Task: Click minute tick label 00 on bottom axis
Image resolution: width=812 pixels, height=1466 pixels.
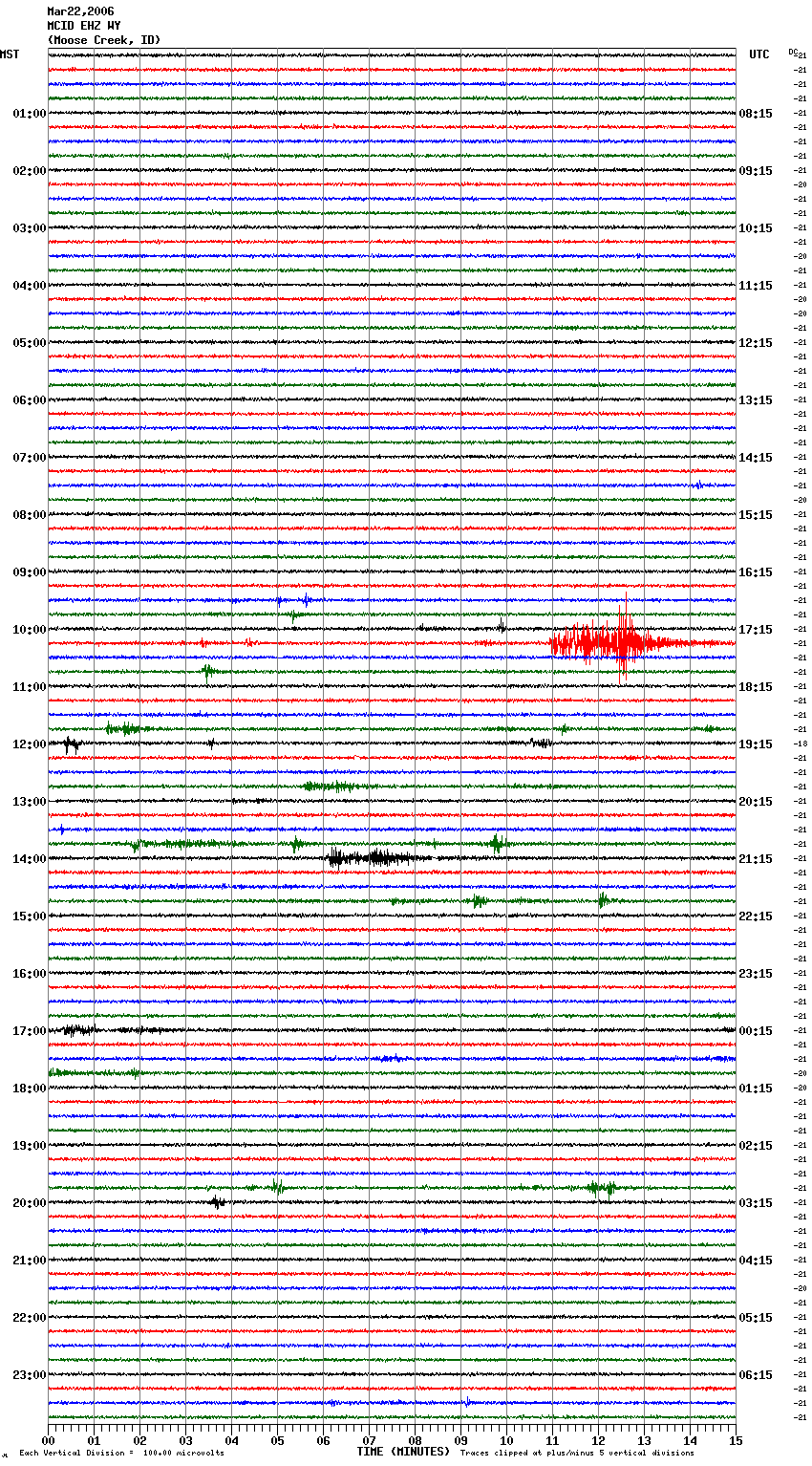Action: pyautogui.click(x=48, y=1440)
